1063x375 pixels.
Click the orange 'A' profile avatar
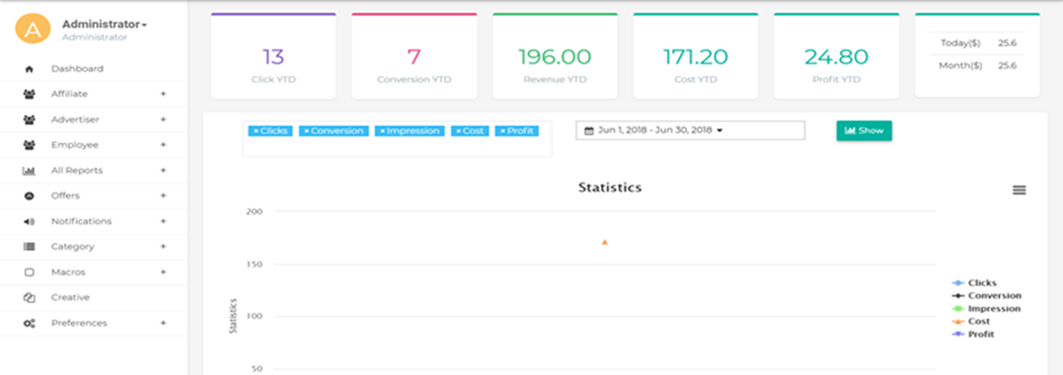click(33, 28)
